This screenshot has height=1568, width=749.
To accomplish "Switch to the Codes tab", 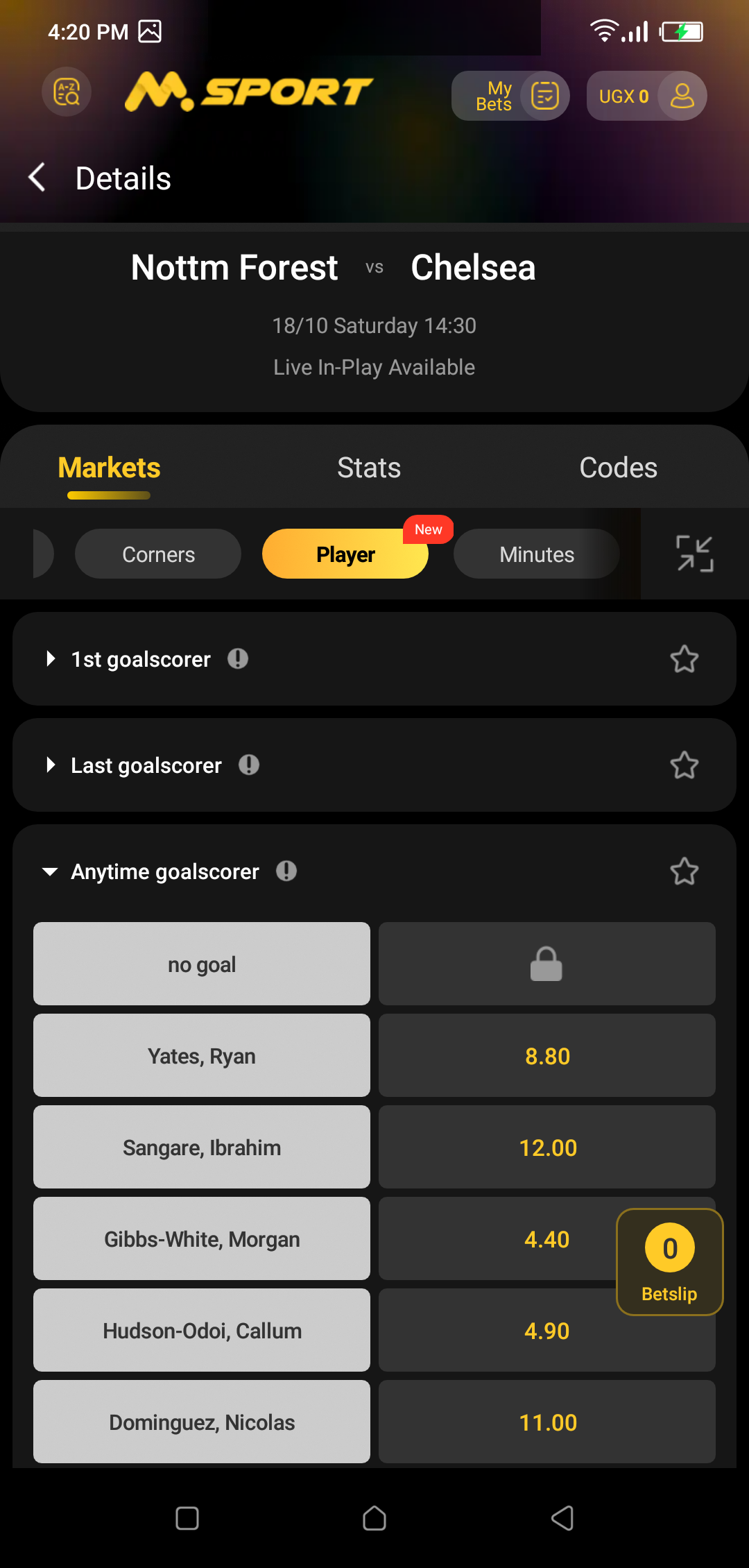I will 618,468.
